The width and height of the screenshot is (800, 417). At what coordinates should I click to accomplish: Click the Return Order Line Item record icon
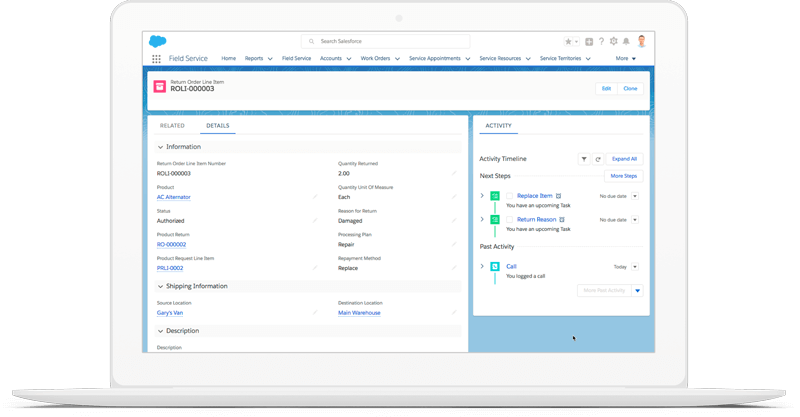pos(160,86)
